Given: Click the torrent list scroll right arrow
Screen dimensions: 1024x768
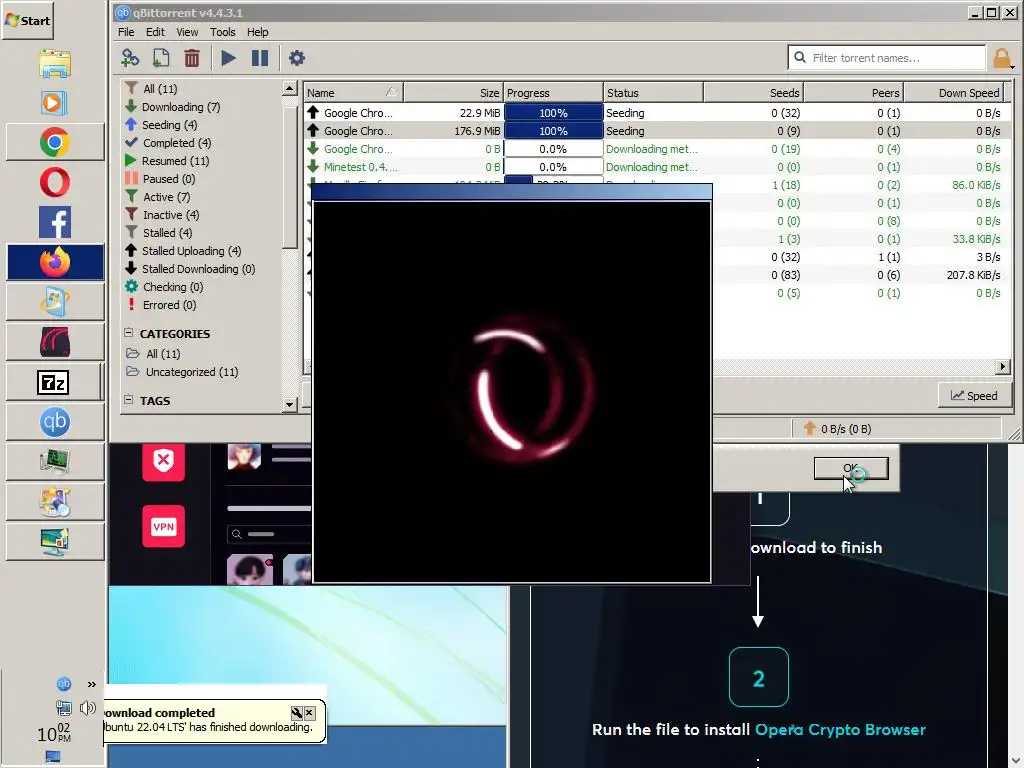Looking at the screenshot, I should point(1002,366).
